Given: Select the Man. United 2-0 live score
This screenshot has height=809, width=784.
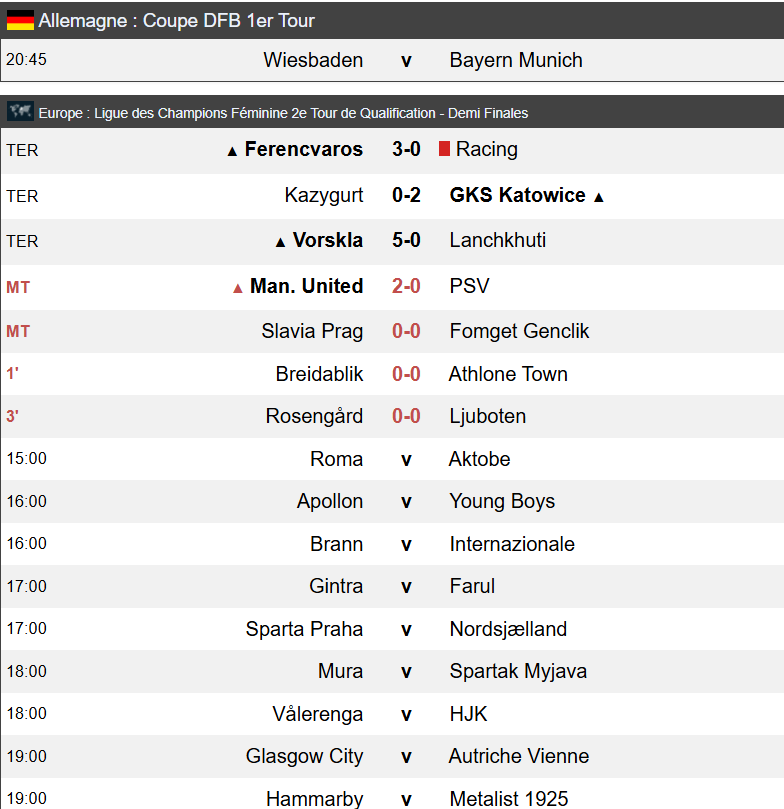Looking at the screenshot, I should (406, 287).
